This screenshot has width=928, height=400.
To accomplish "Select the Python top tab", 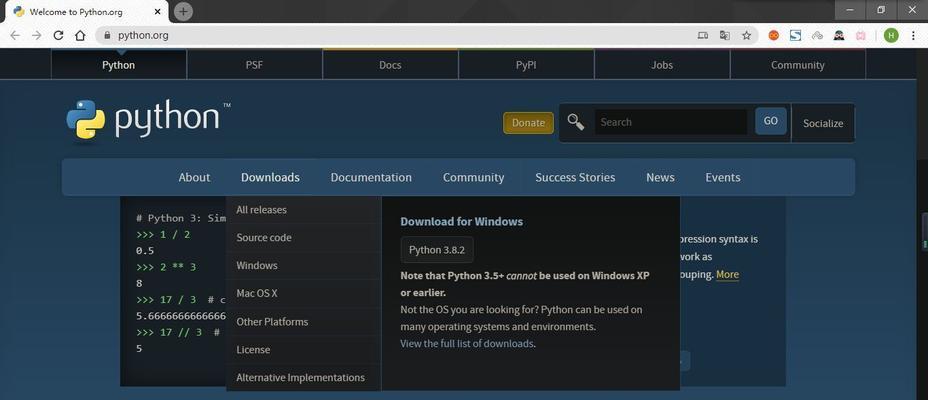I will coord(118,65).
